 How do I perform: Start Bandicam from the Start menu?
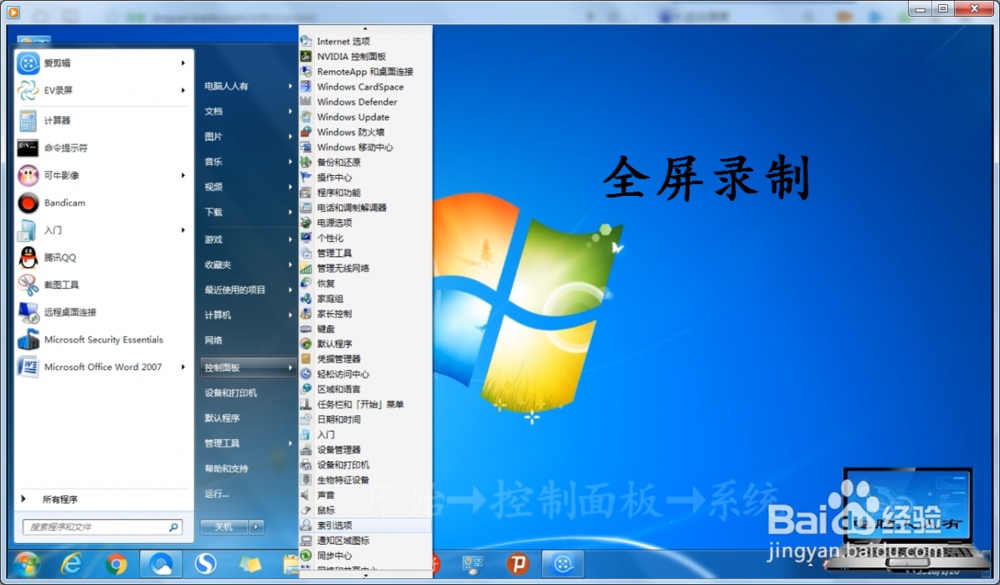[x=103, y=203]
